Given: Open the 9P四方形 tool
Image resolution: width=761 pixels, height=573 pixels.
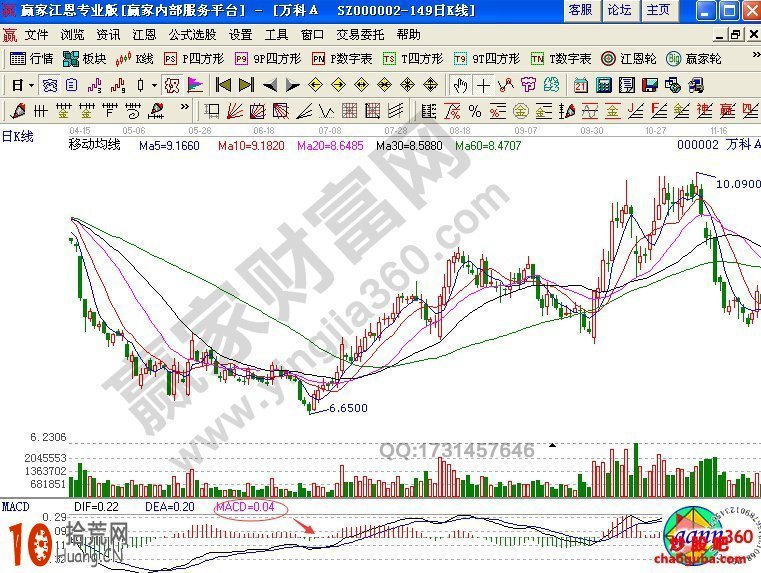Looking at the screenshot, I should click(x=267, y=59).
